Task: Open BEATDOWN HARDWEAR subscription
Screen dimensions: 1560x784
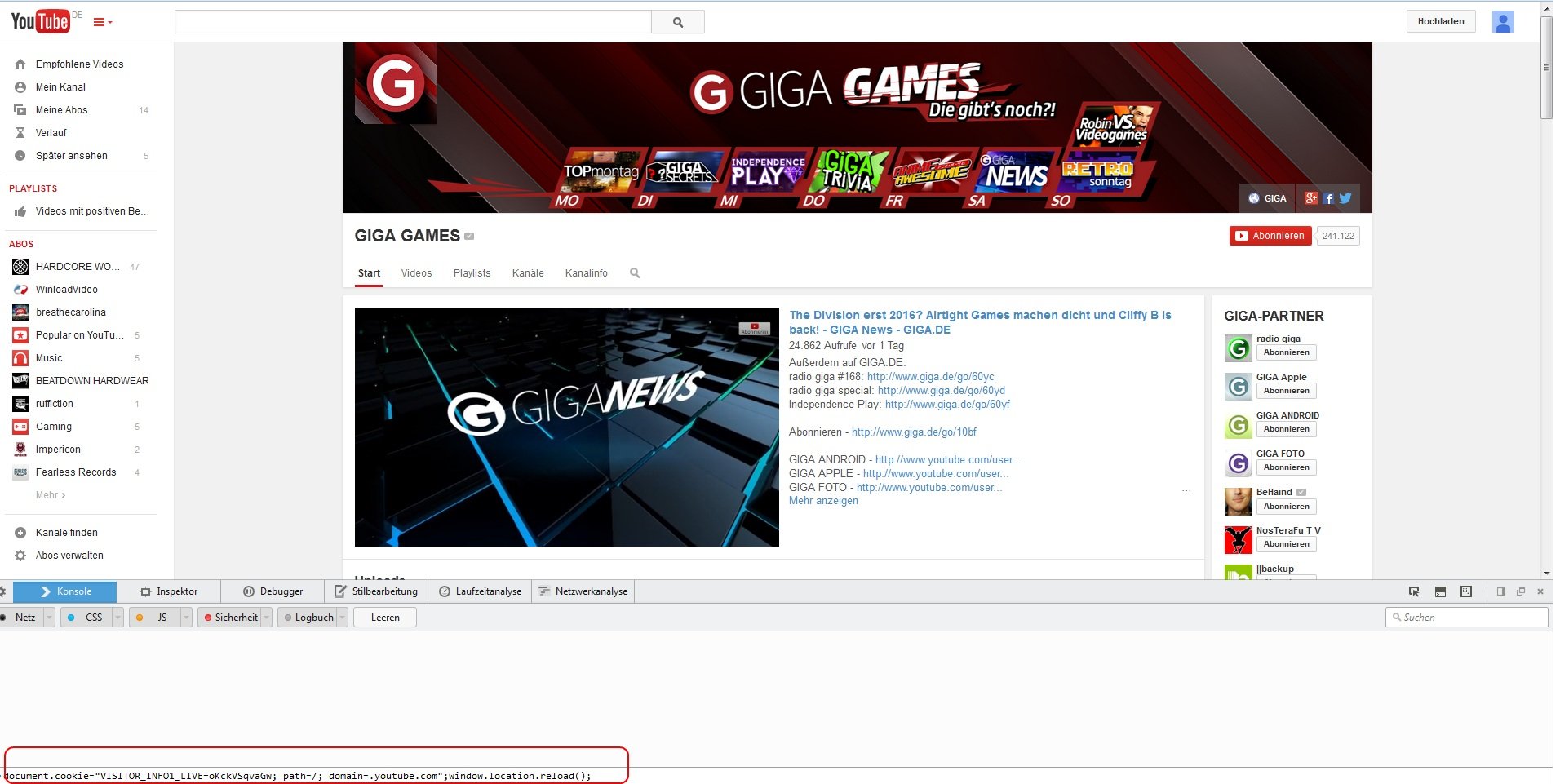Action: click(x=91, y=381)
